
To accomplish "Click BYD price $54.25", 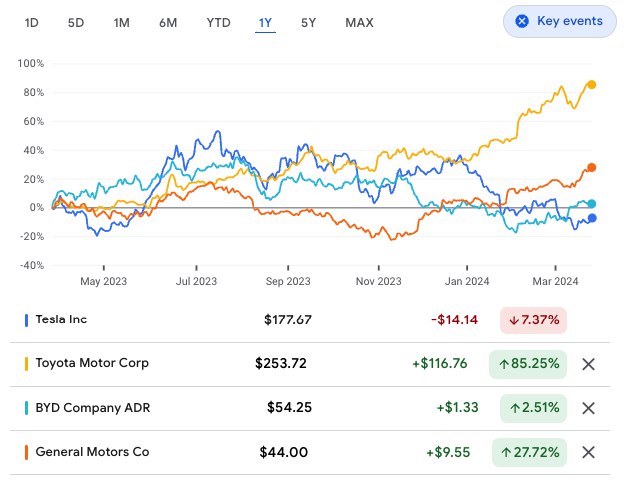I will click(289, 408).
